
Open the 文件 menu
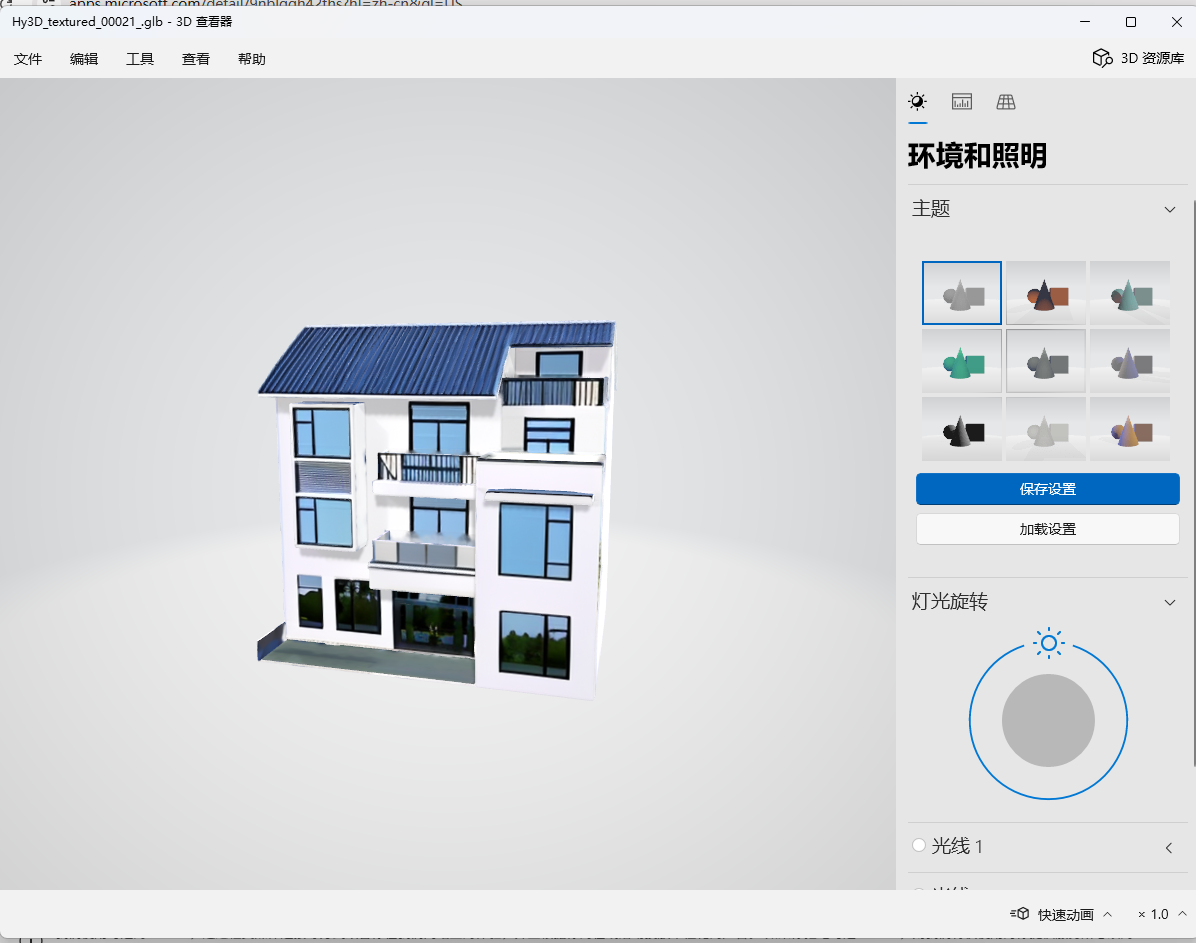[x=27, y=59]
